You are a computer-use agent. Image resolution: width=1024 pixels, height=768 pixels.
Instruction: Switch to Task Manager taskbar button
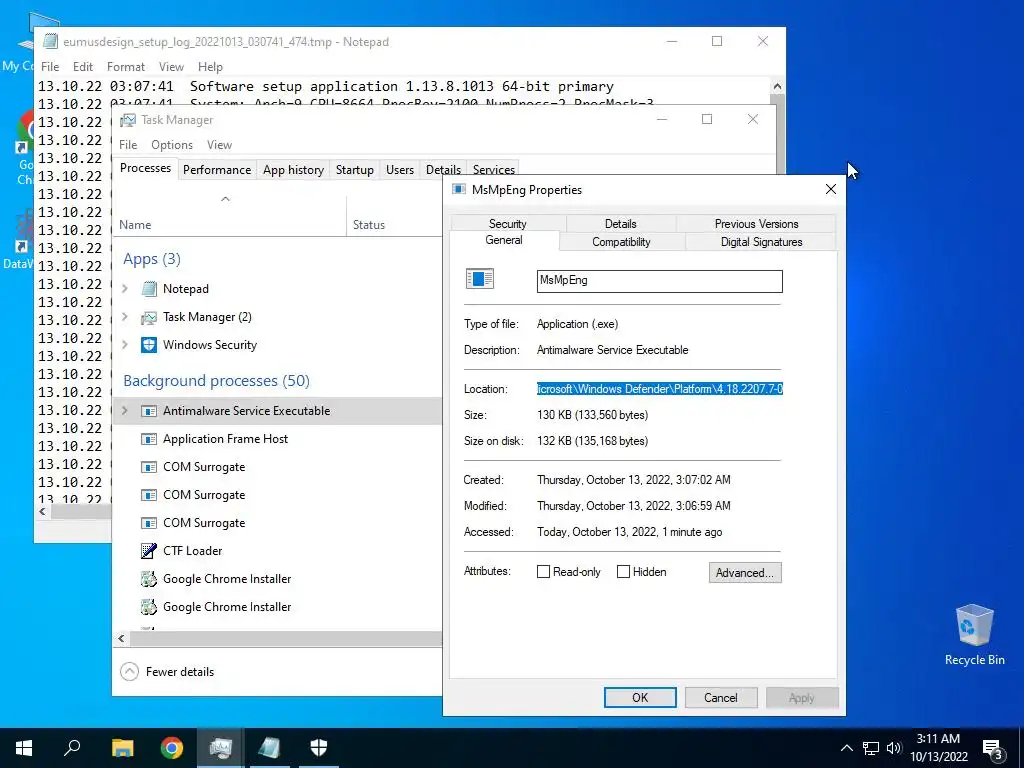pos(221,748)
